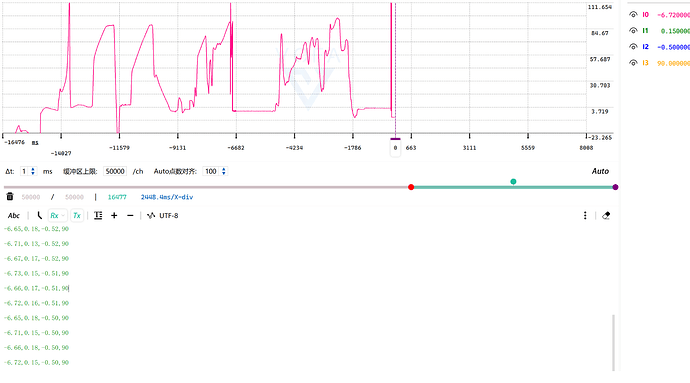This screenshot has height=383, width=690.
Task: Increase font size with plus icon
Action: tap(114, 215)
